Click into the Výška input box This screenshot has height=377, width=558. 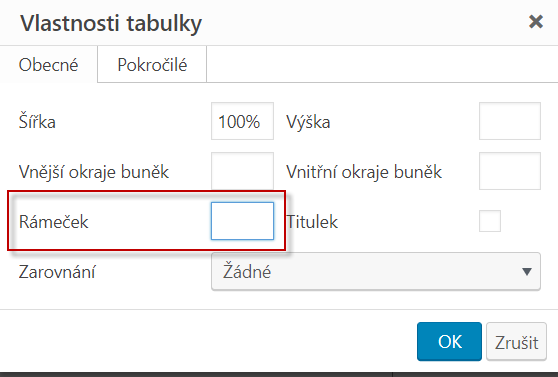click(510, 121)
